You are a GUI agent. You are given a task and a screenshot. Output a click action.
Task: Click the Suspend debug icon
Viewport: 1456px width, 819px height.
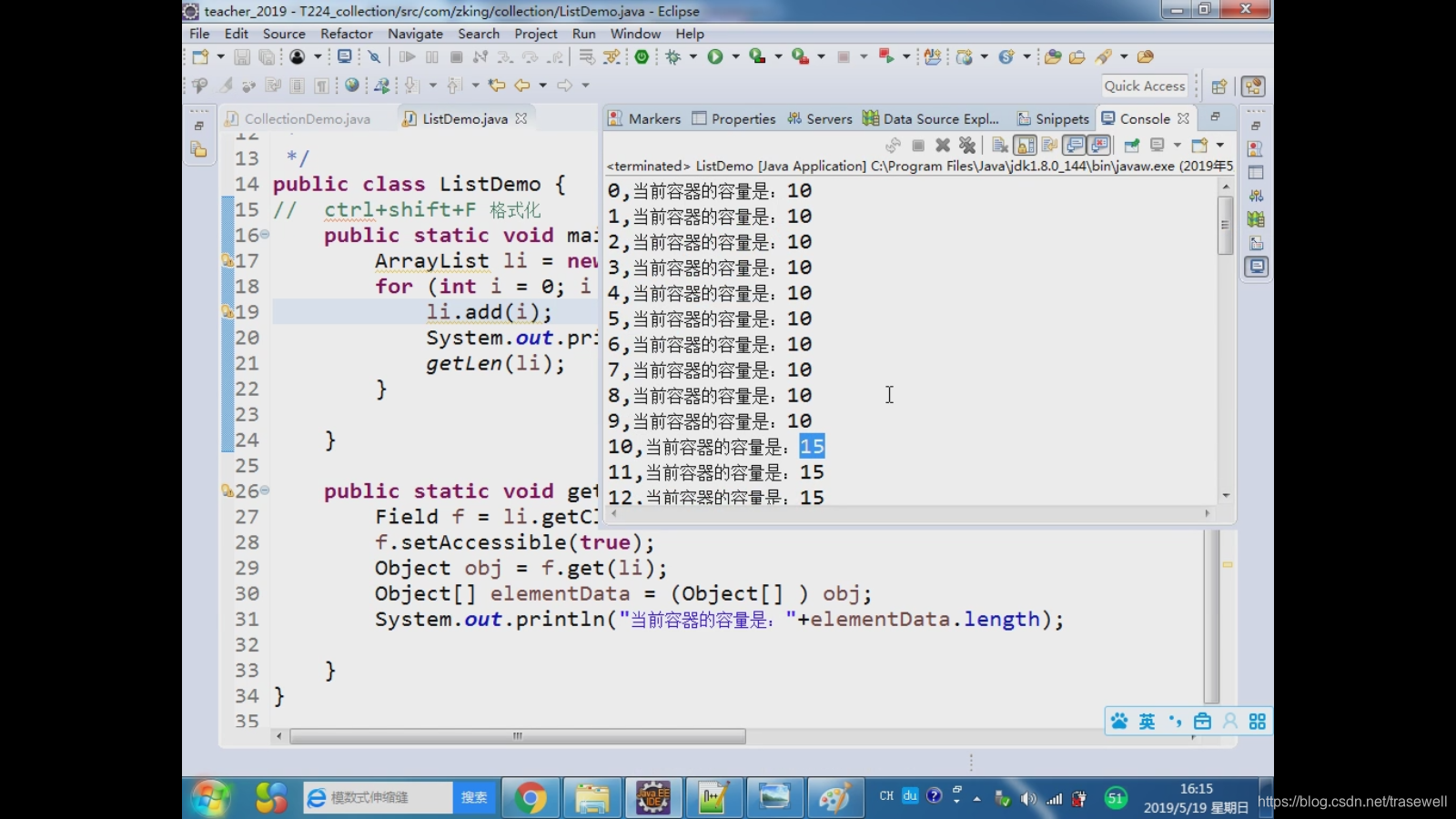pos(432,56)
